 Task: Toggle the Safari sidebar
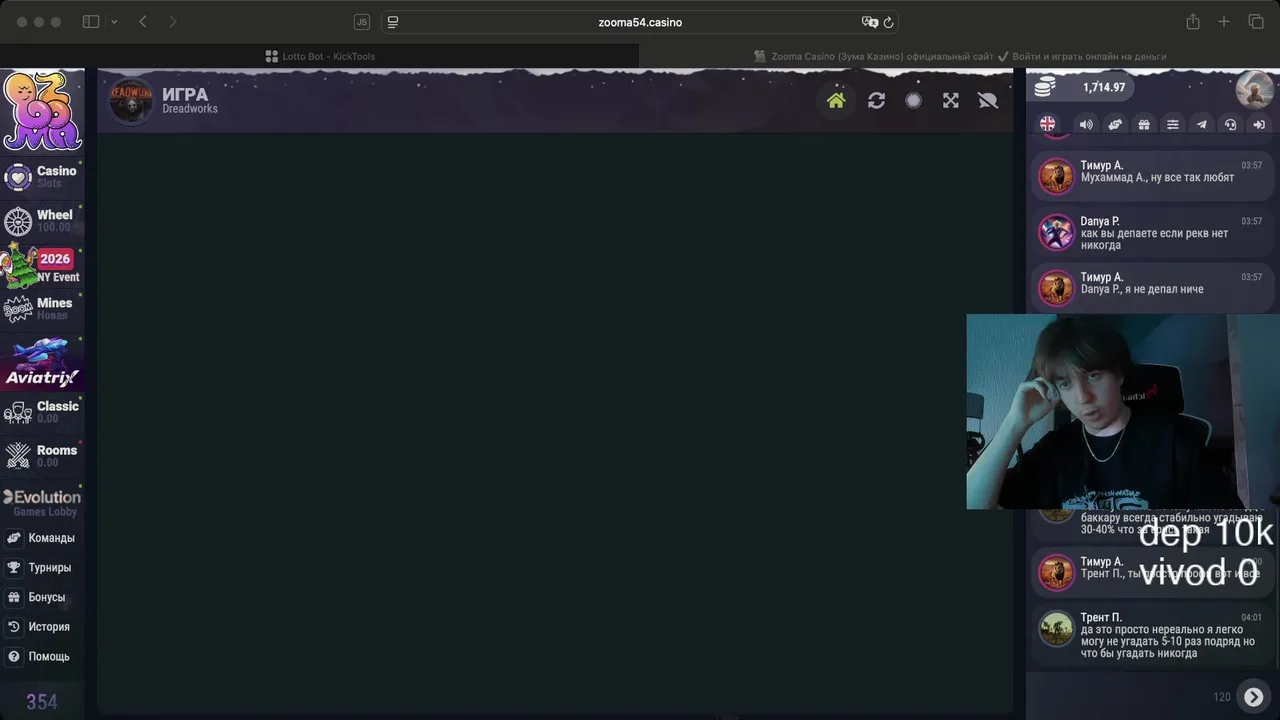[x=91, y=22]
